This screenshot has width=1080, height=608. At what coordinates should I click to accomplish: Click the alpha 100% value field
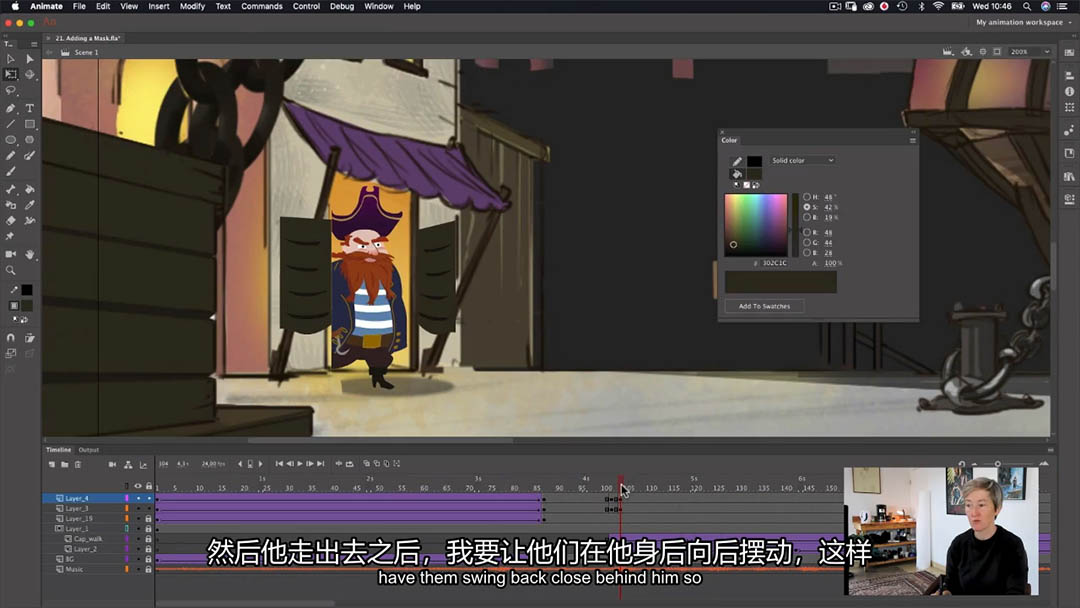831,263
